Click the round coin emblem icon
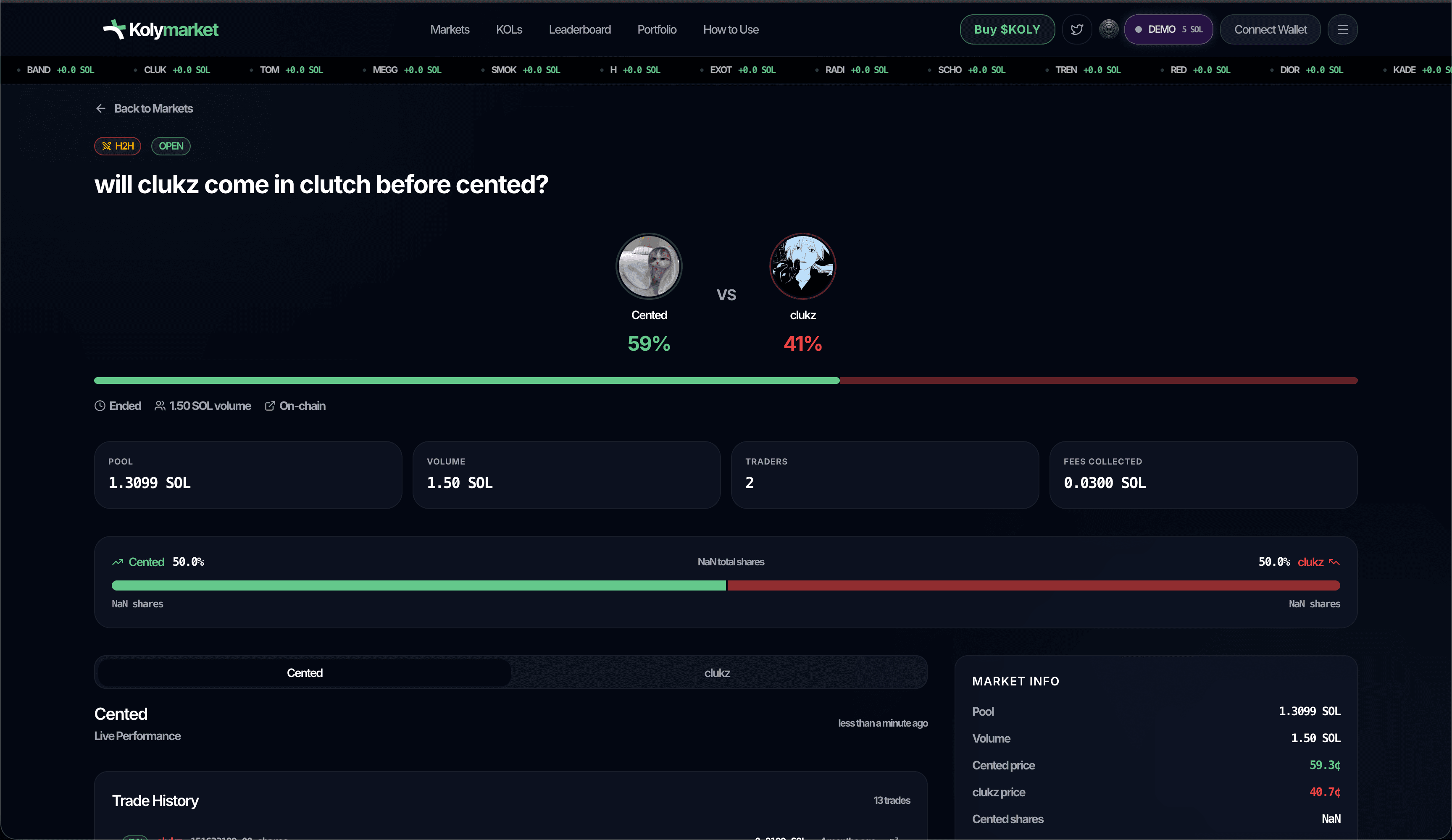Image resolution: width=1452 pixels, height=840 pixels. click(x=1108, y=29)
